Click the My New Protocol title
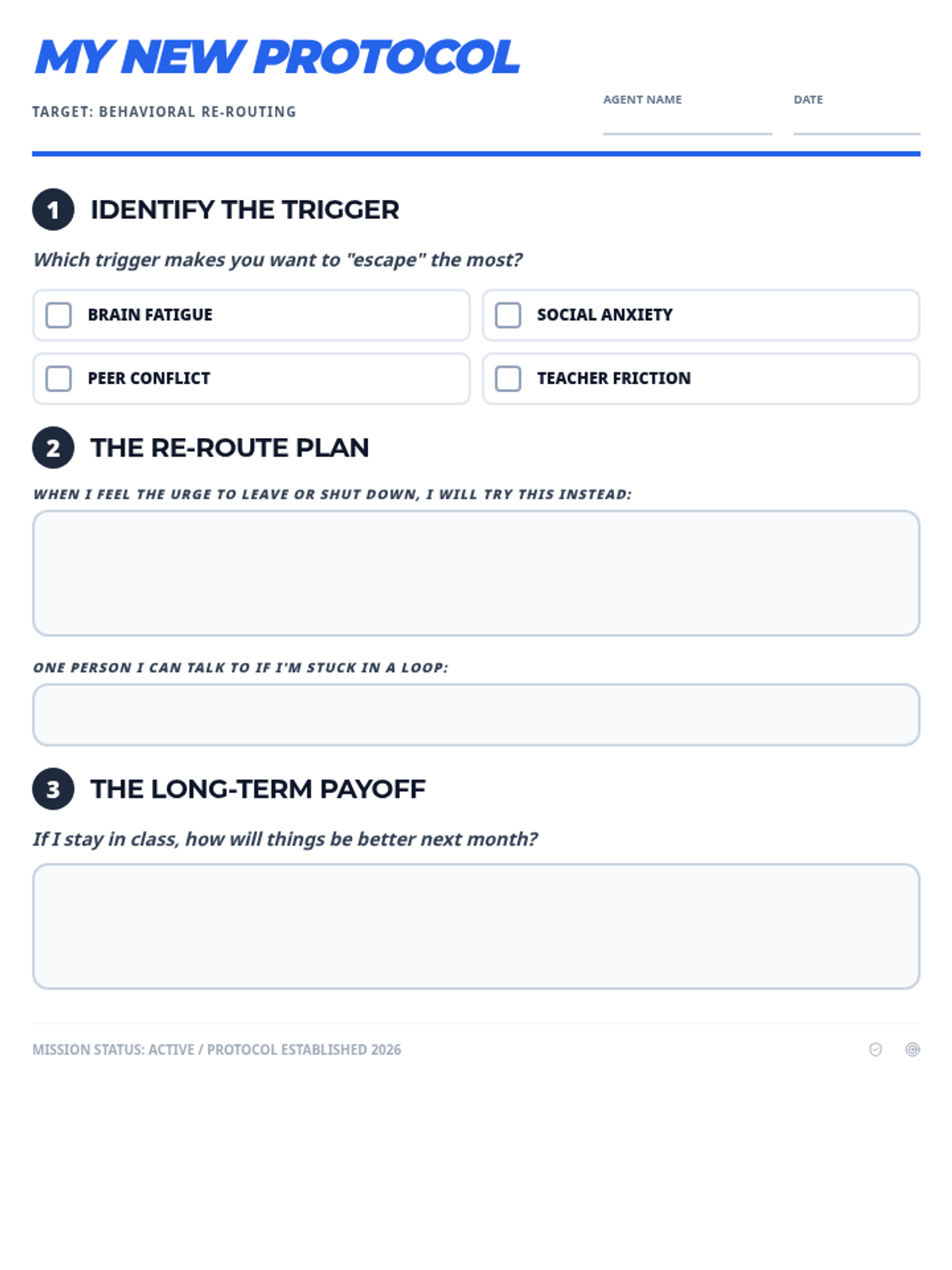The image size is (952, 1270). pyautogui.click(x=277, y=57)
